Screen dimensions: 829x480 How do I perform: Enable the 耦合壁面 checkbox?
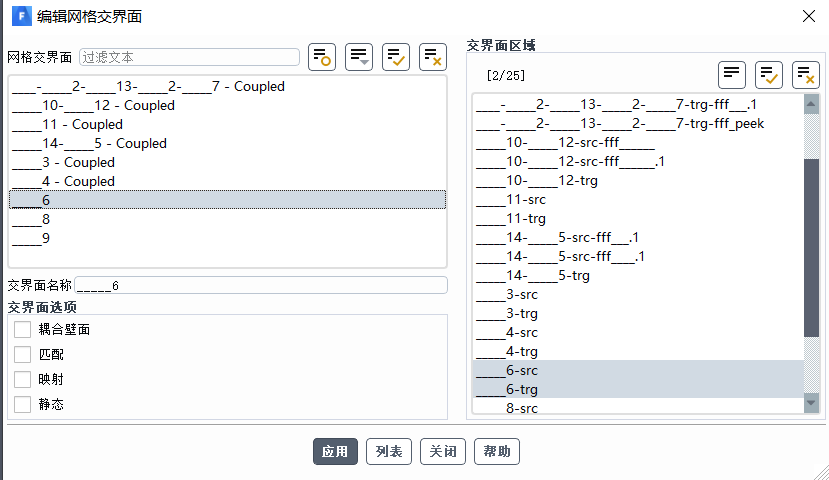(23, 329)
